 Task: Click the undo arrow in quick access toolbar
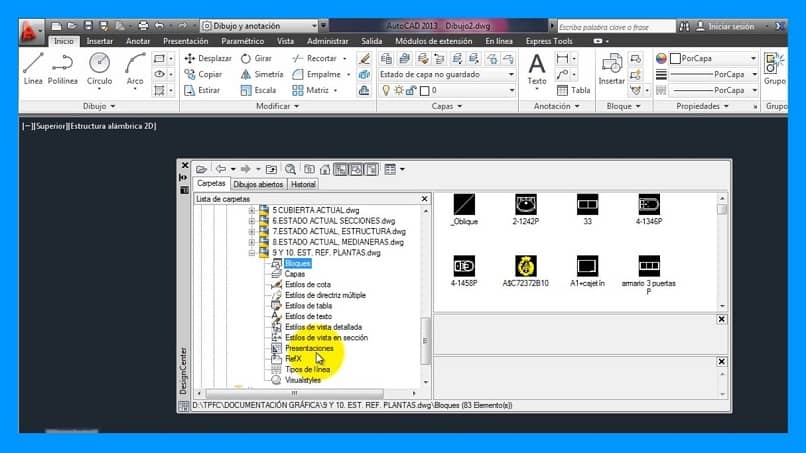159,26
